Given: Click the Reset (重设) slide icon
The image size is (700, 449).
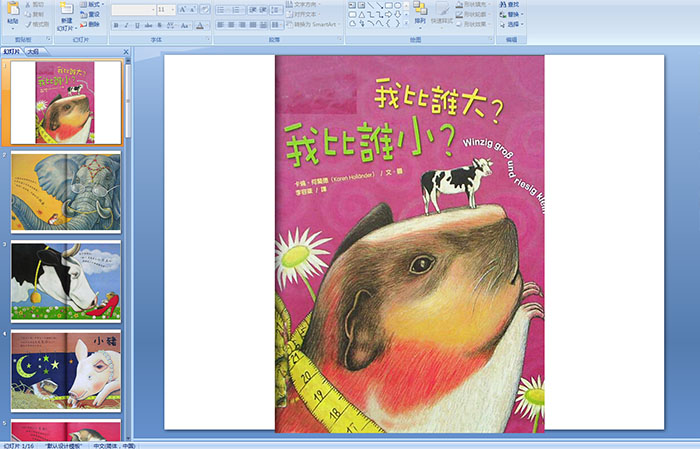Looking at the screenshot, I should (x=83, y=15).
